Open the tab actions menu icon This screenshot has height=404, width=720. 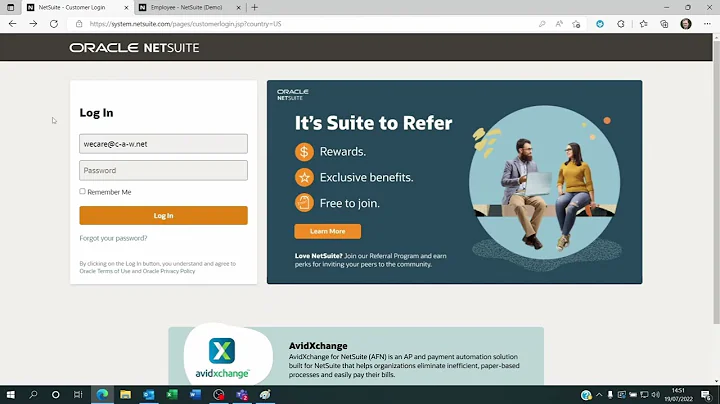coord(11,7)
